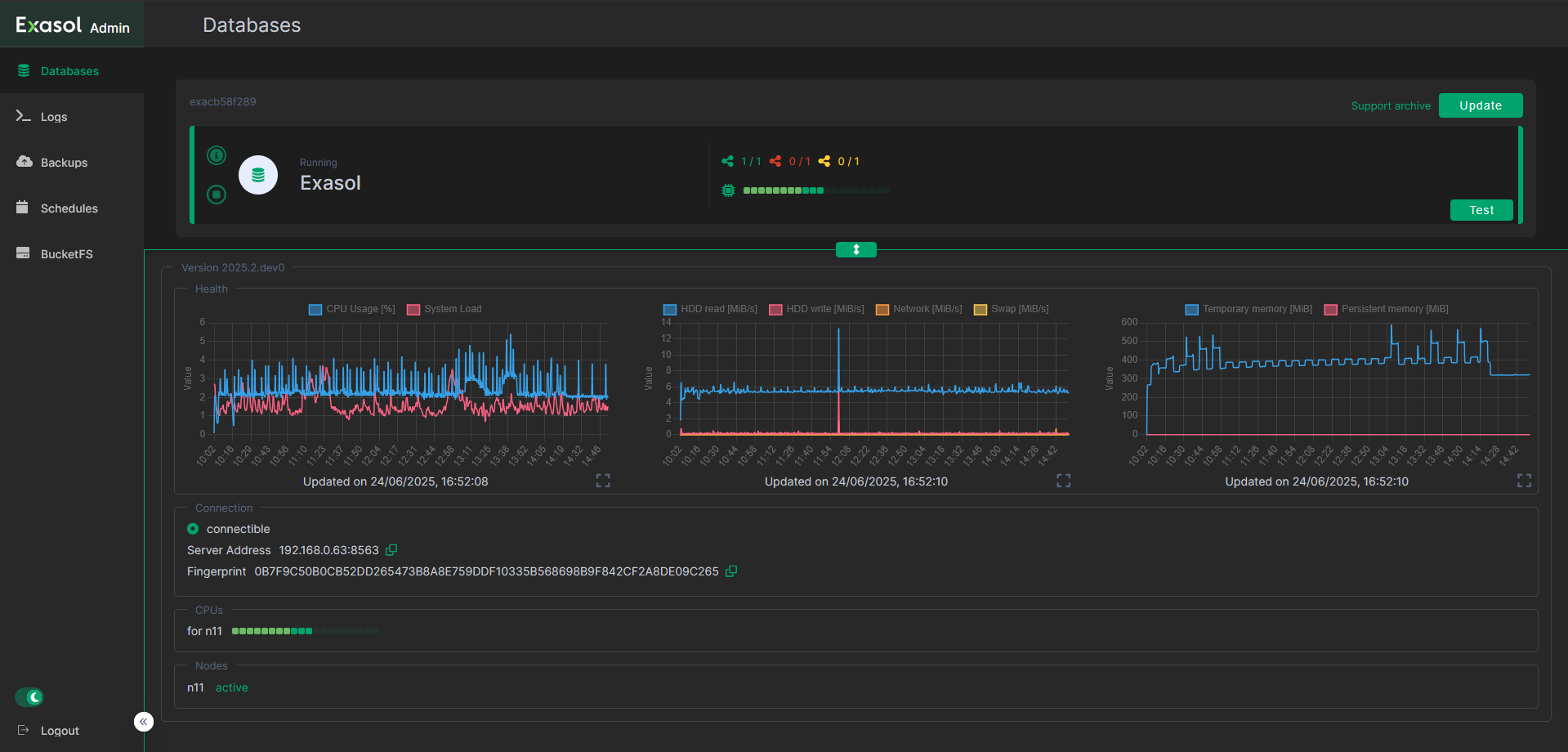Open BucketFS page
The width and height of the screenshot is (1568, 752).
(72, 254)
